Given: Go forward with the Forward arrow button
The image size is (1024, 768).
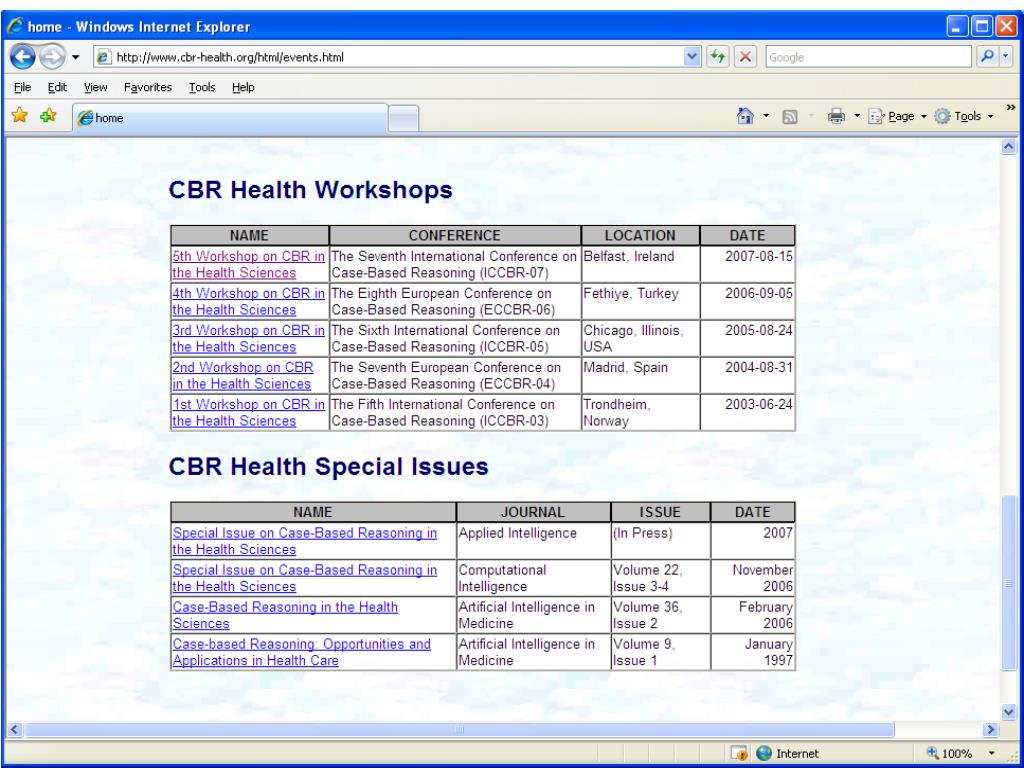Looking at the screenshot, I should point(52,57).
